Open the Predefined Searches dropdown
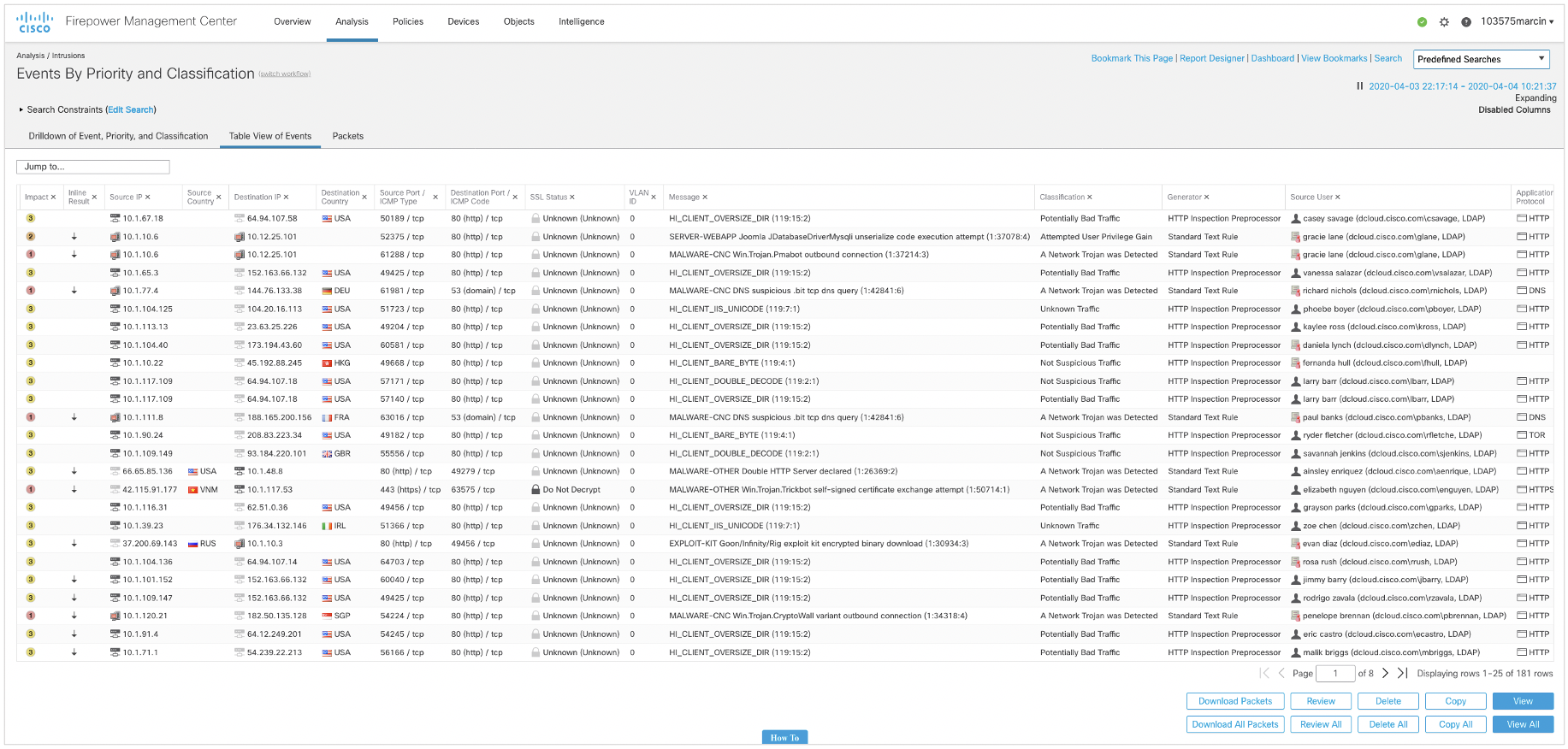 (1482, 59)
